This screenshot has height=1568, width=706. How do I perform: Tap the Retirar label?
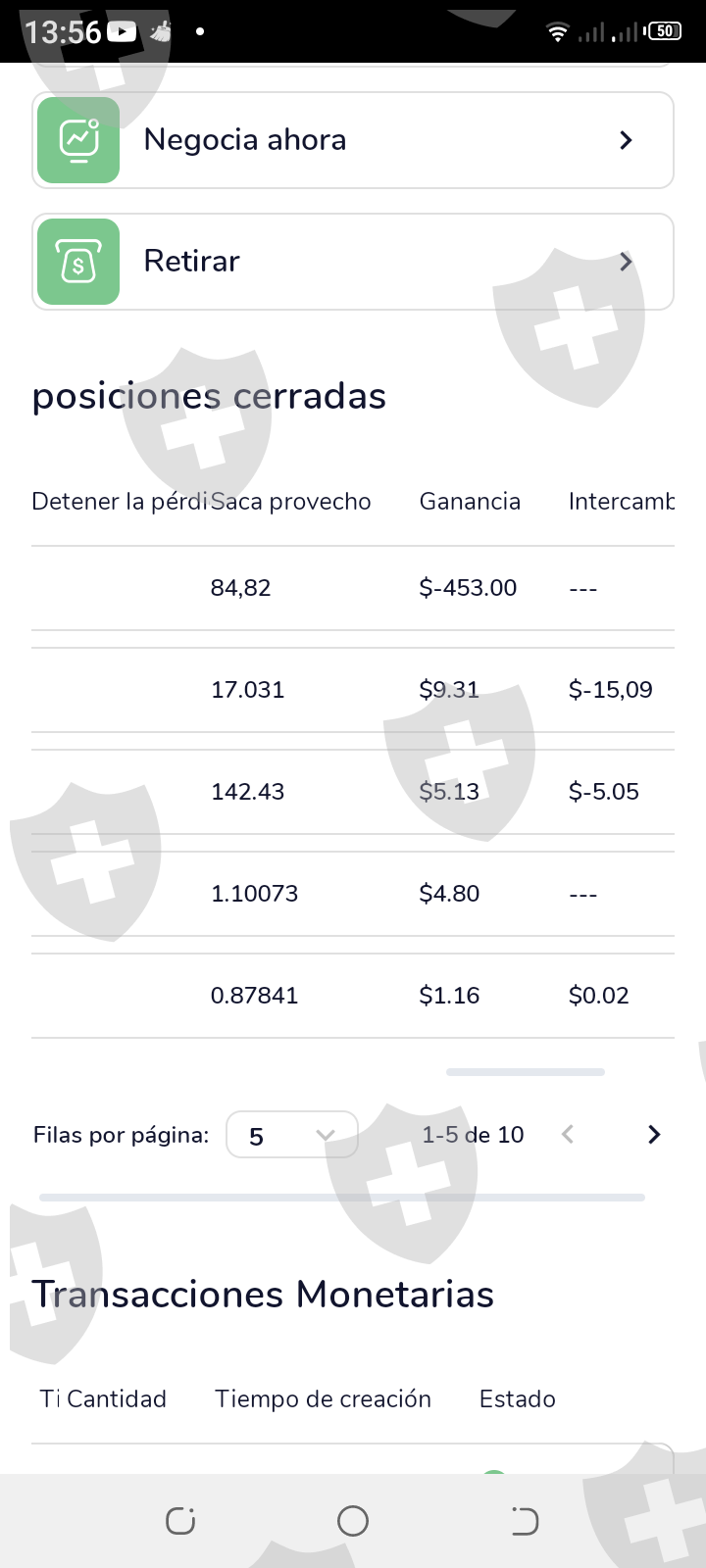coord(192,262)
